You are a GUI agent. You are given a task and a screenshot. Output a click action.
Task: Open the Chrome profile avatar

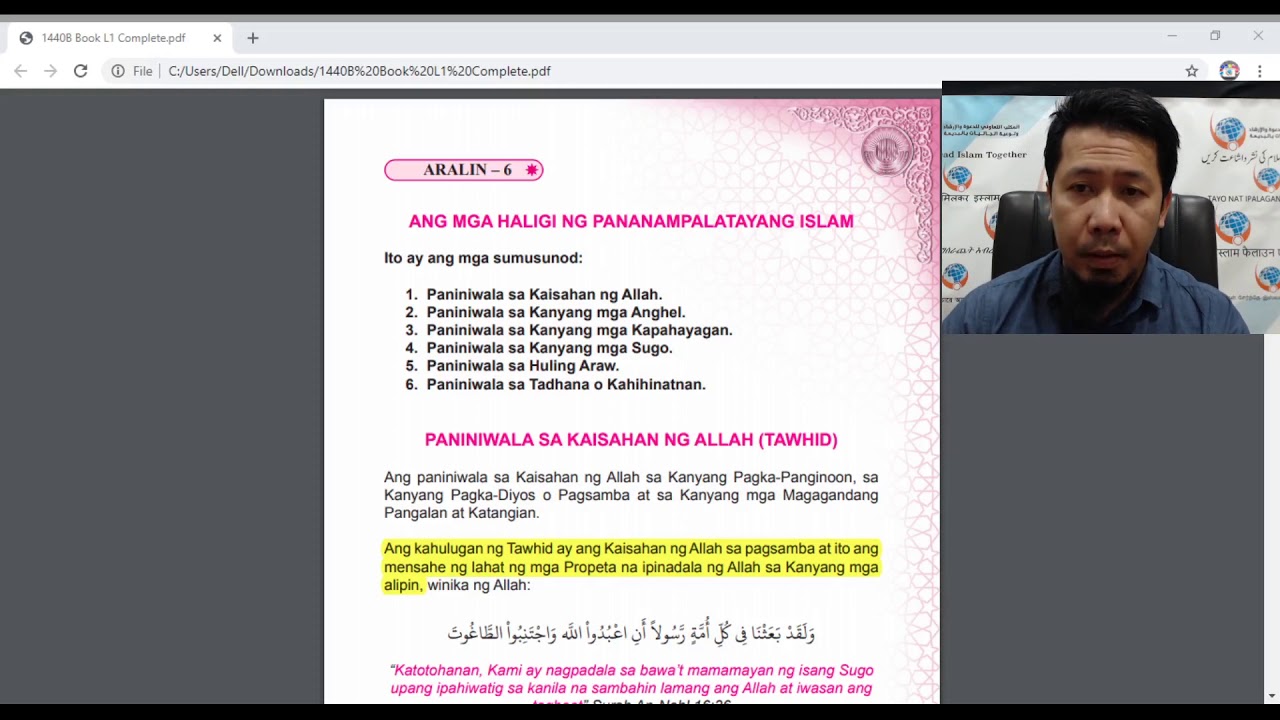1229,71
